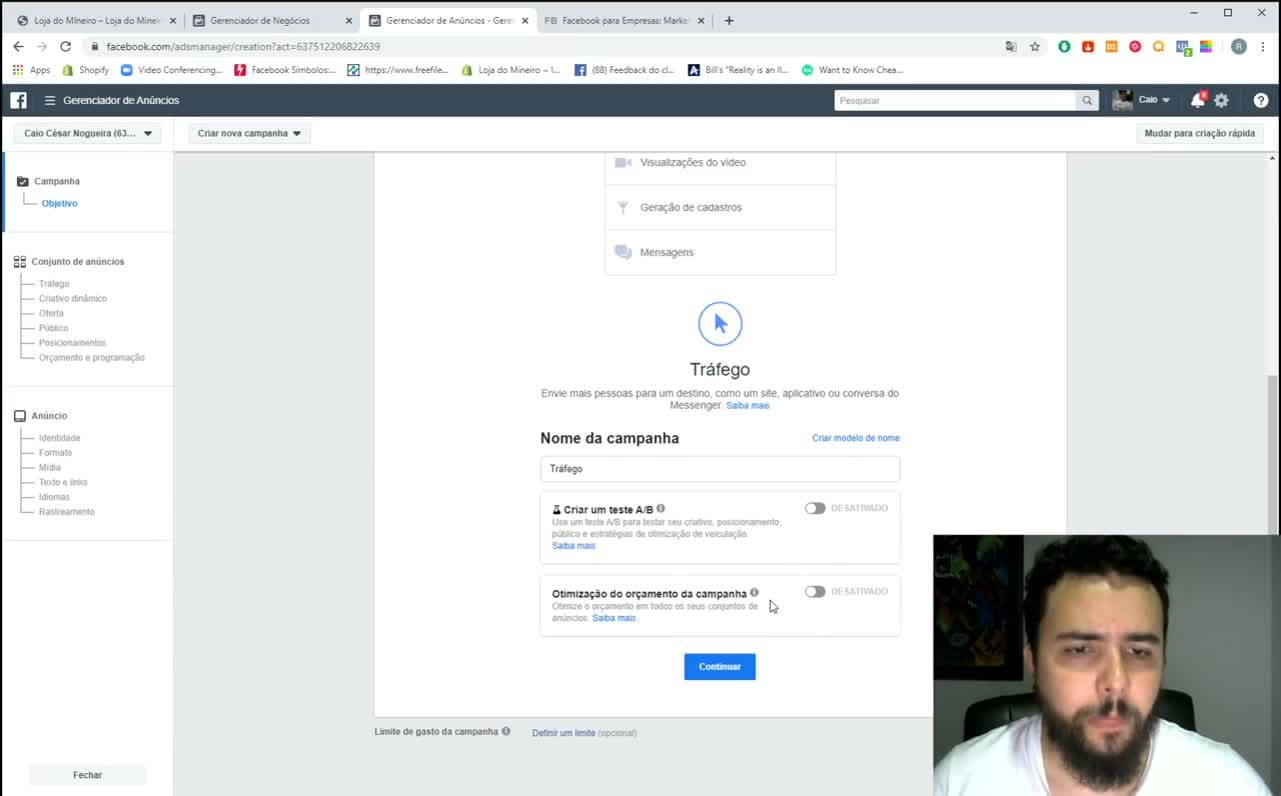Open the hamburger menu beside Gerenciador de Anúncios

[x=50, y=100]
